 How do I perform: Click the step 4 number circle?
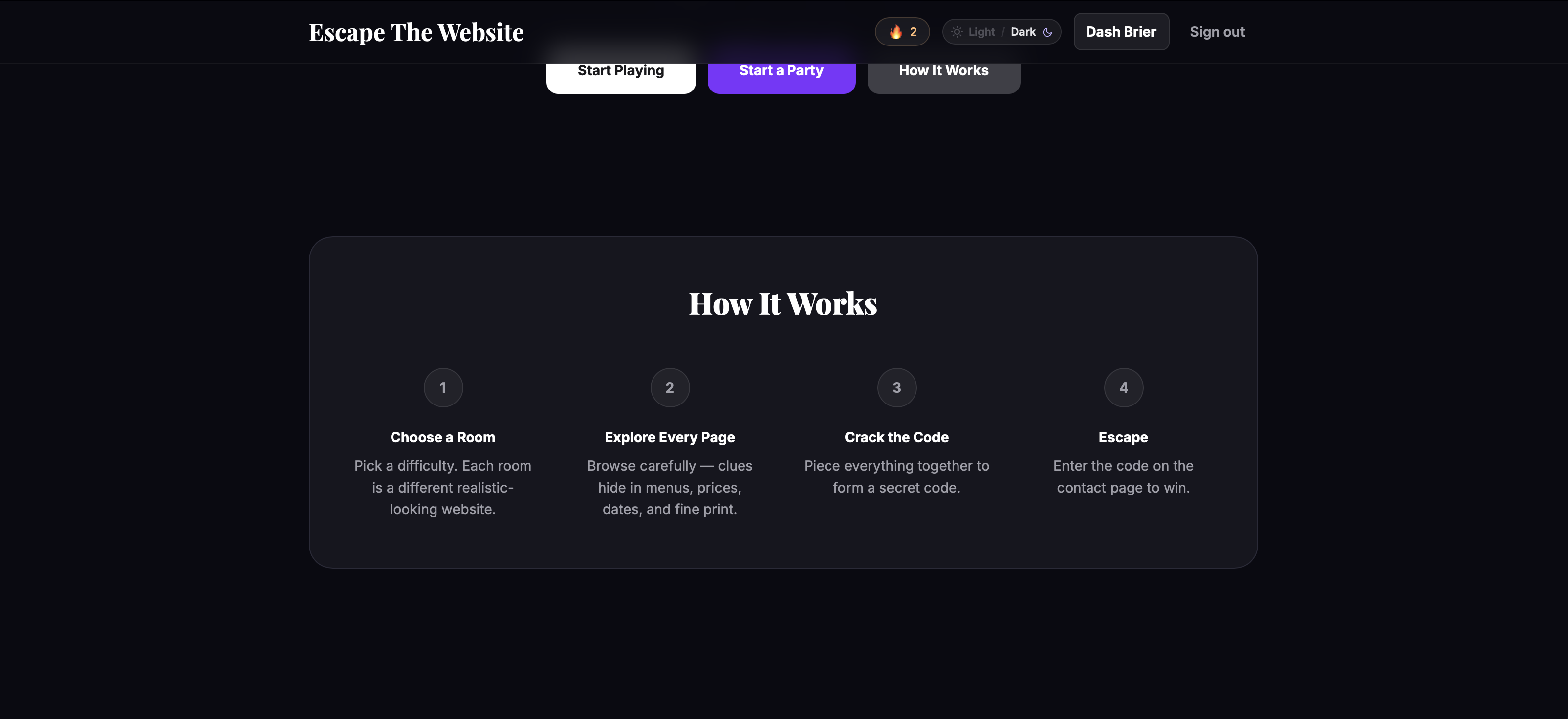[x=1123, y=387]
